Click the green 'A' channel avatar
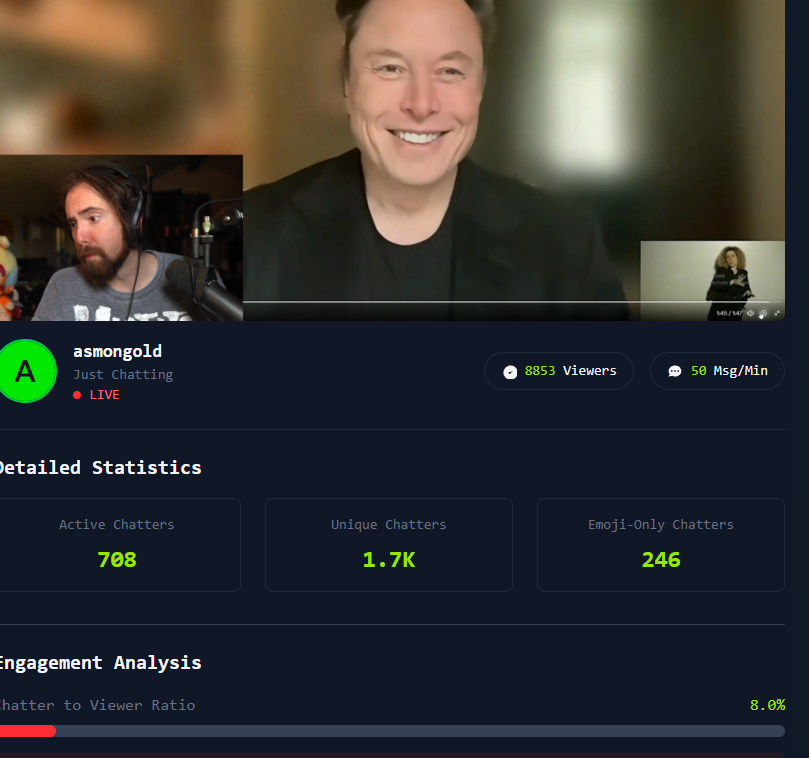This screenshot has height=758, width=809. pos(27,371)
